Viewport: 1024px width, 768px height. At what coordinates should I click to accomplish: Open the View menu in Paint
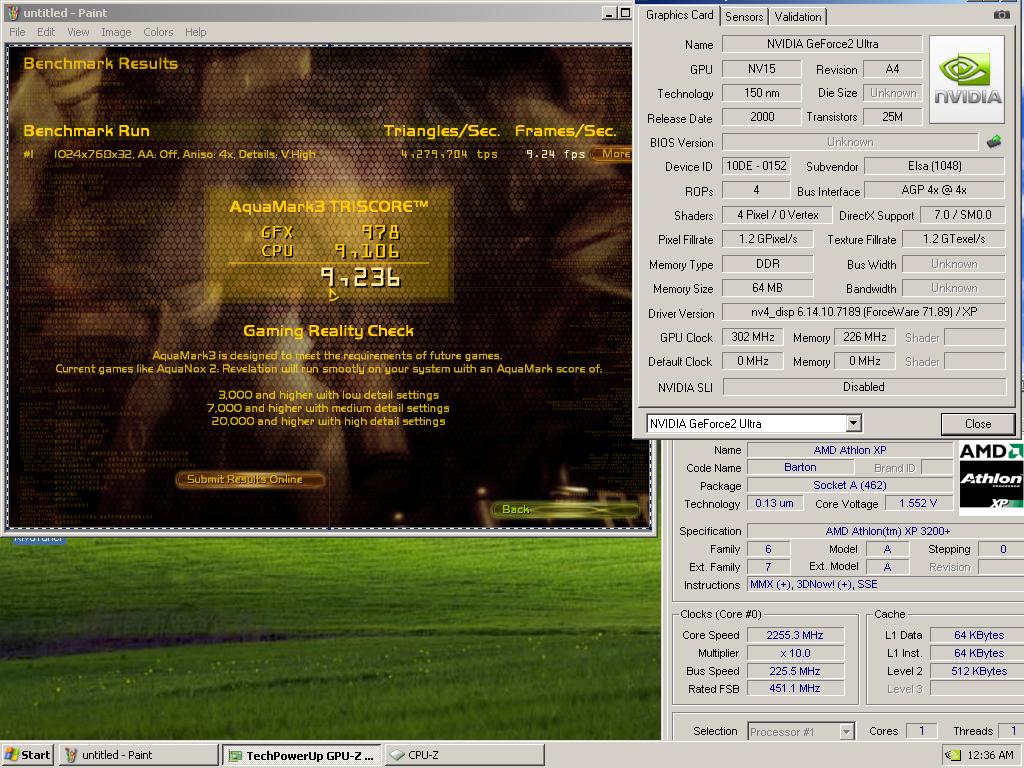tap(78, 32)
